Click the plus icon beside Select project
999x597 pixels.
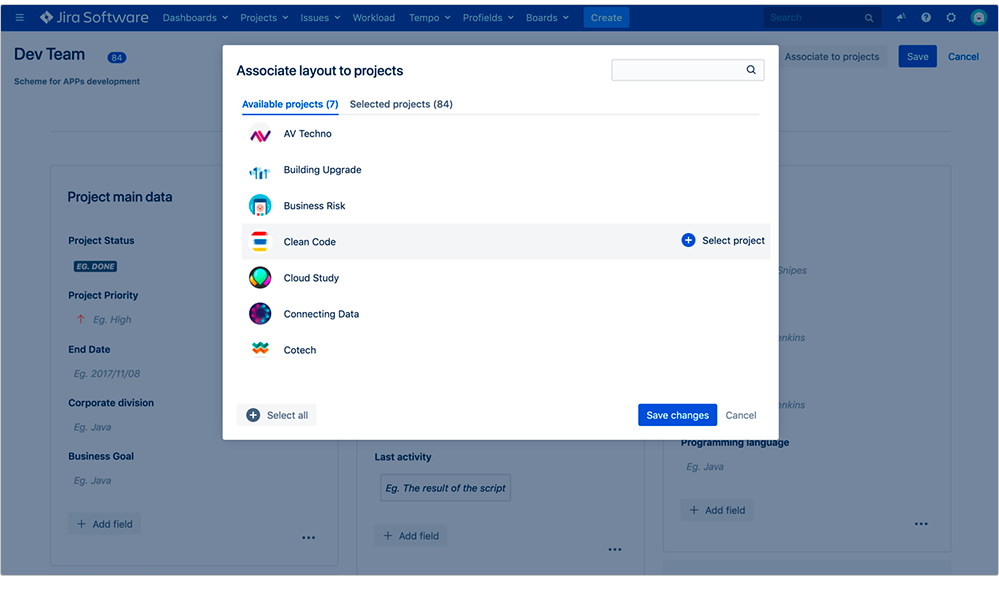[688, 240]
